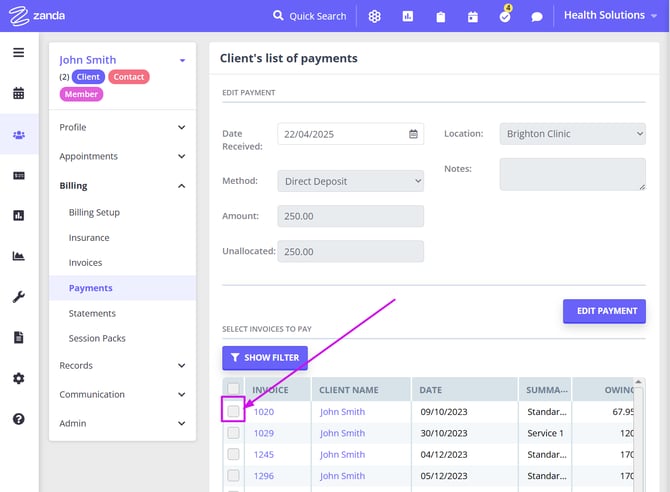
Task: Open the wrench tools icon in sidebar
Action: [18, 297]
